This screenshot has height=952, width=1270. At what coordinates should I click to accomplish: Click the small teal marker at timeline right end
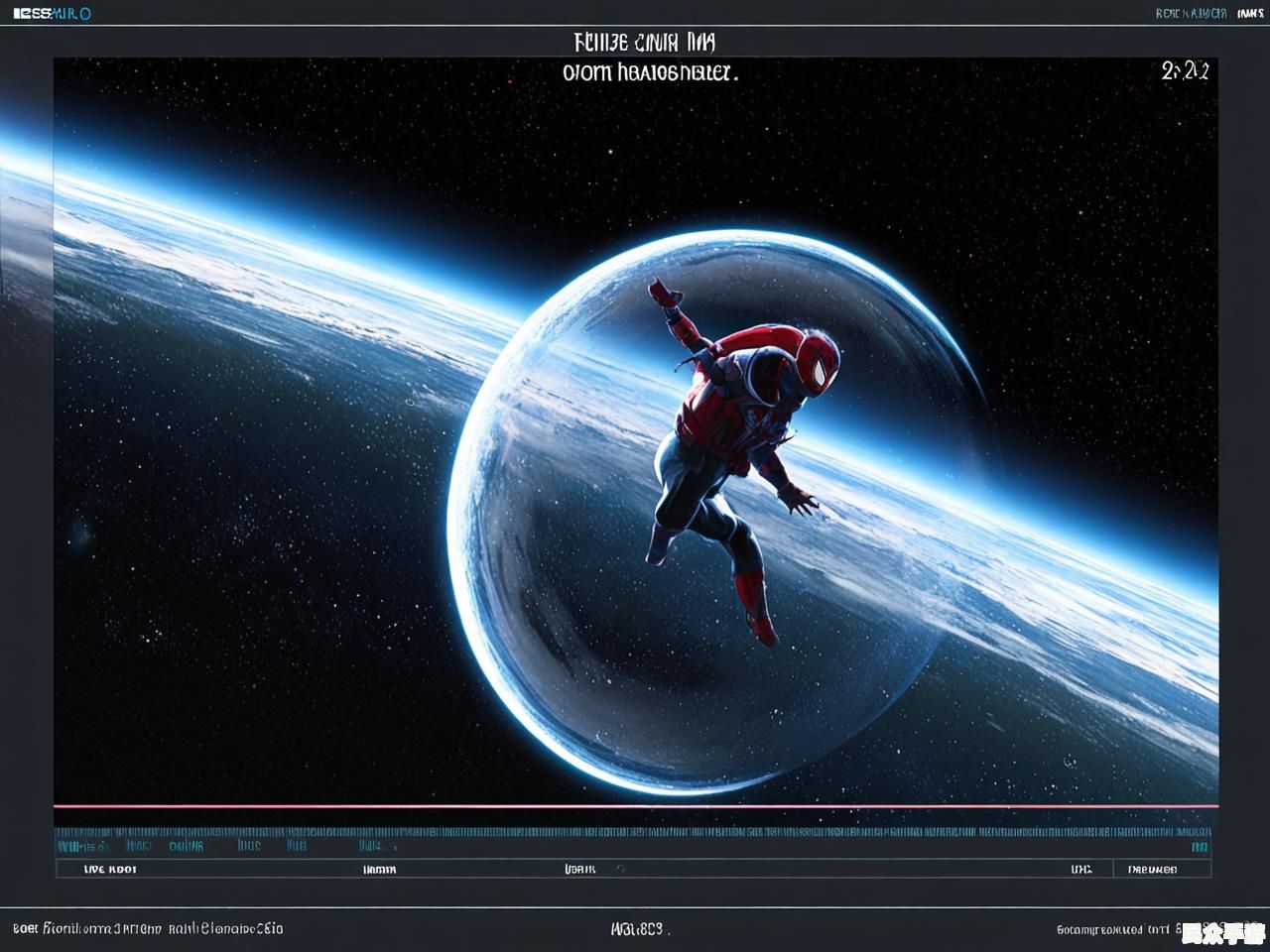(1200, 847)
